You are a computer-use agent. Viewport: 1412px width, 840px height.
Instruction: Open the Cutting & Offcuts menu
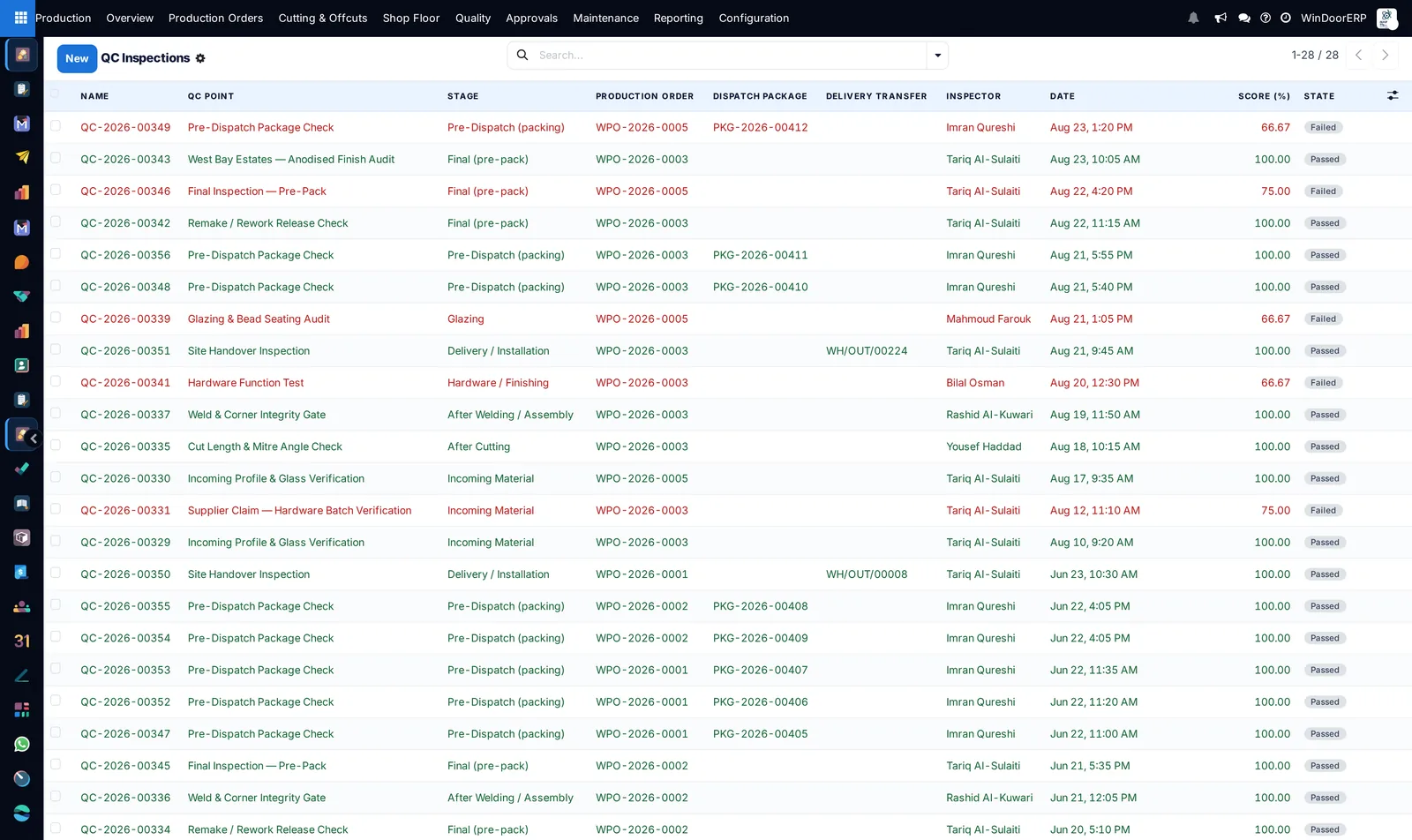pyautogui.click(x=323, y=18)
